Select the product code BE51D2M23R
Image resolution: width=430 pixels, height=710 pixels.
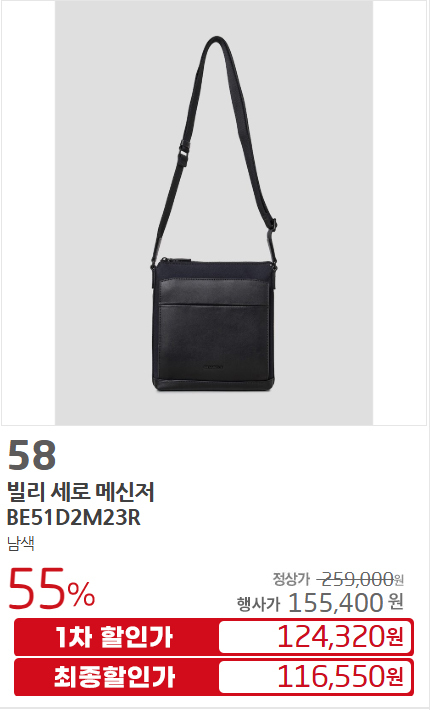coord(74,518)
